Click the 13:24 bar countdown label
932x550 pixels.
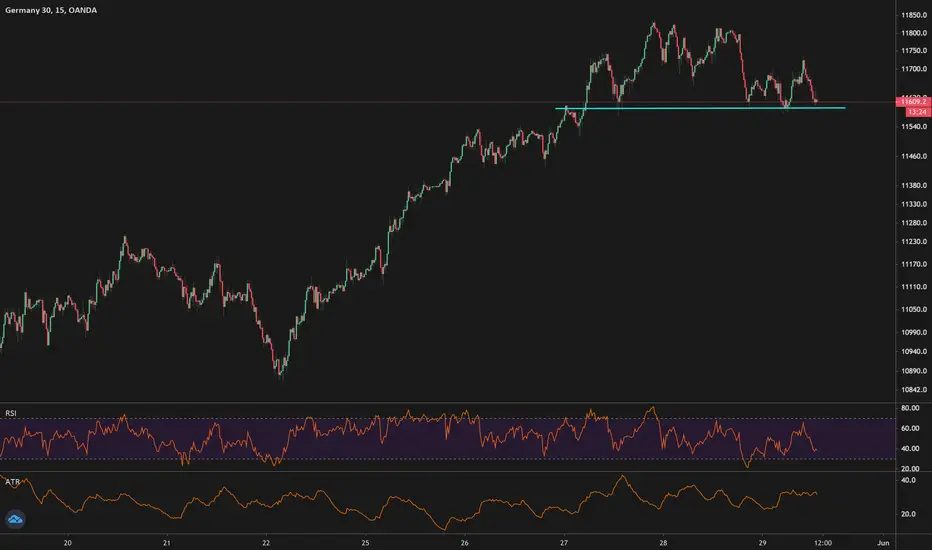click(917, 112)
